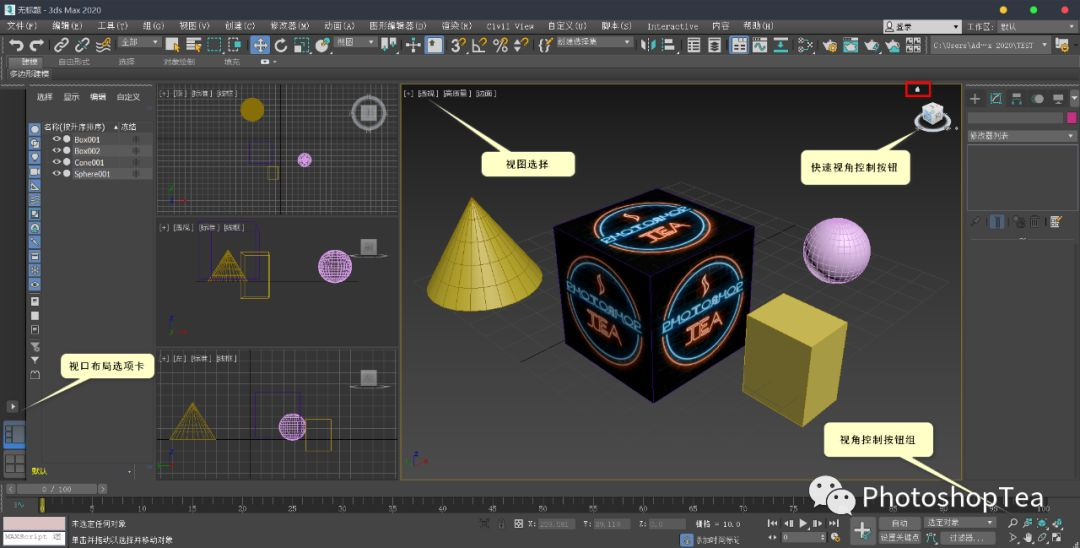Viewport: 1080px width, 548px height.
Task: Hide Cone001 with its eye icon
Action: (x=56, y=162)
